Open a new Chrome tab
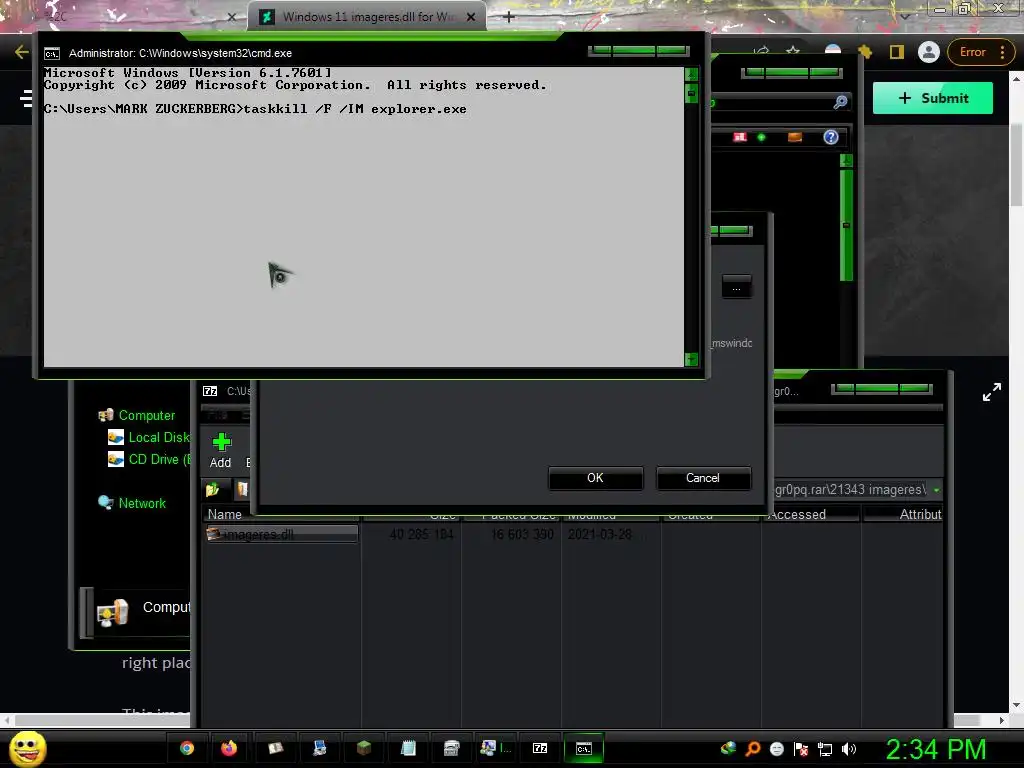 (x=509, y=17)
